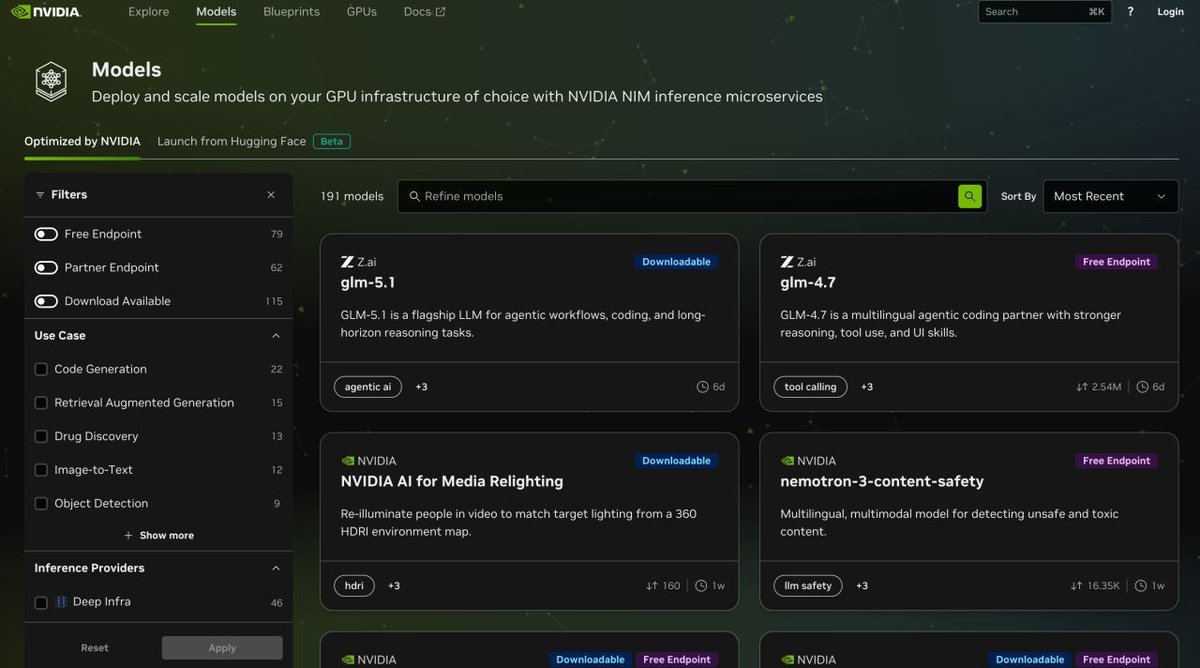Click the Reset filters button

tap(95, 648)
